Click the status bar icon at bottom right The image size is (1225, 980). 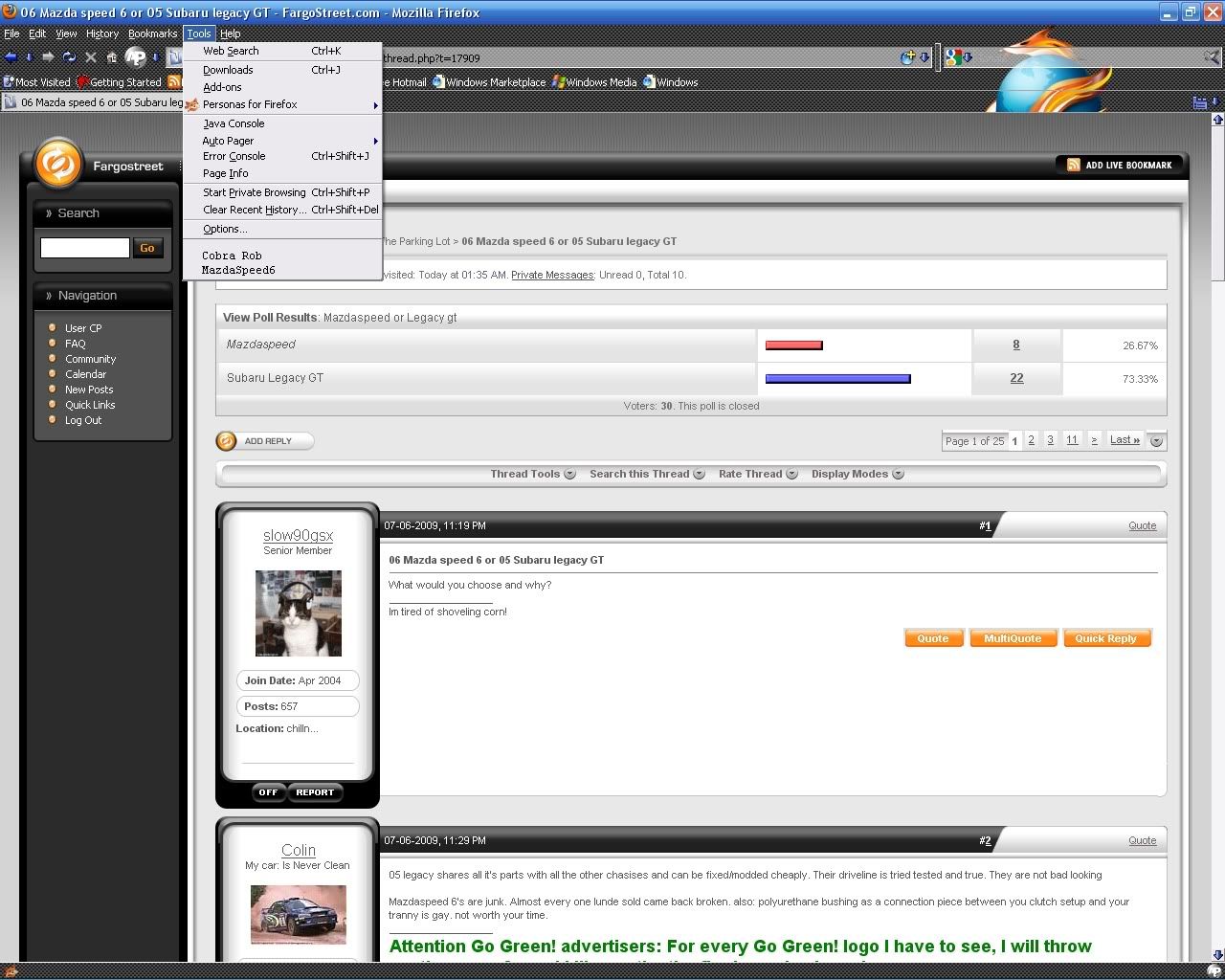(x=1214, y=971)
